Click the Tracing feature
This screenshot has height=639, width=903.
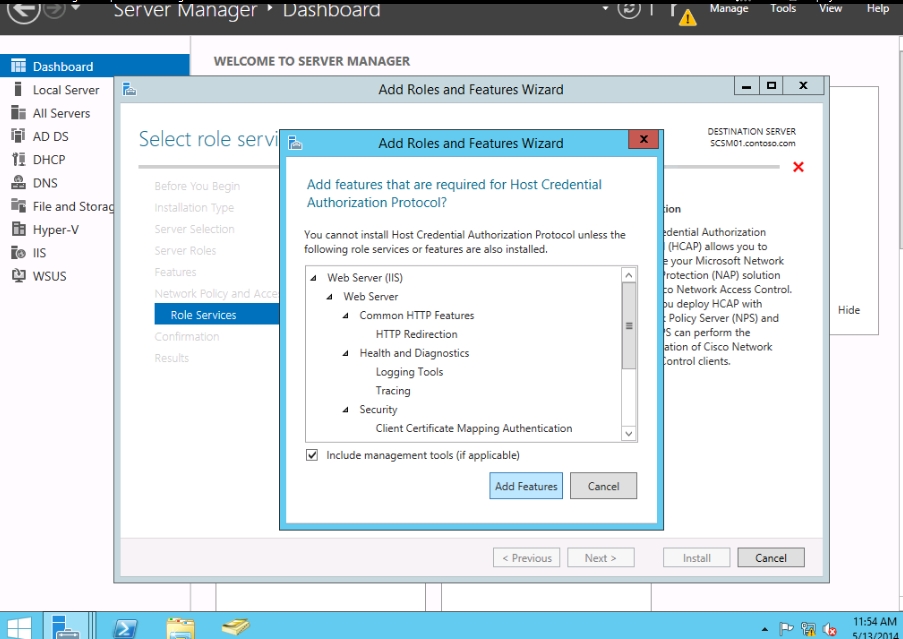[x=393, y=391]
